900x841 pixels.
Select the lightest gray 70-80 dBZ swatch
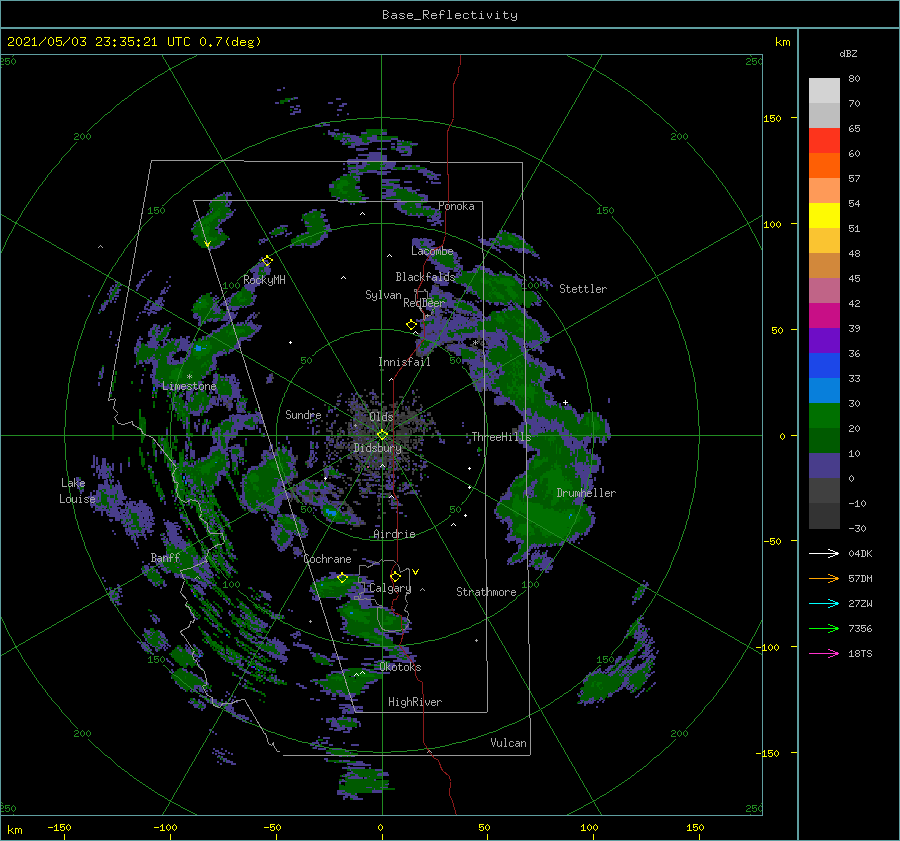pos(824,91)
